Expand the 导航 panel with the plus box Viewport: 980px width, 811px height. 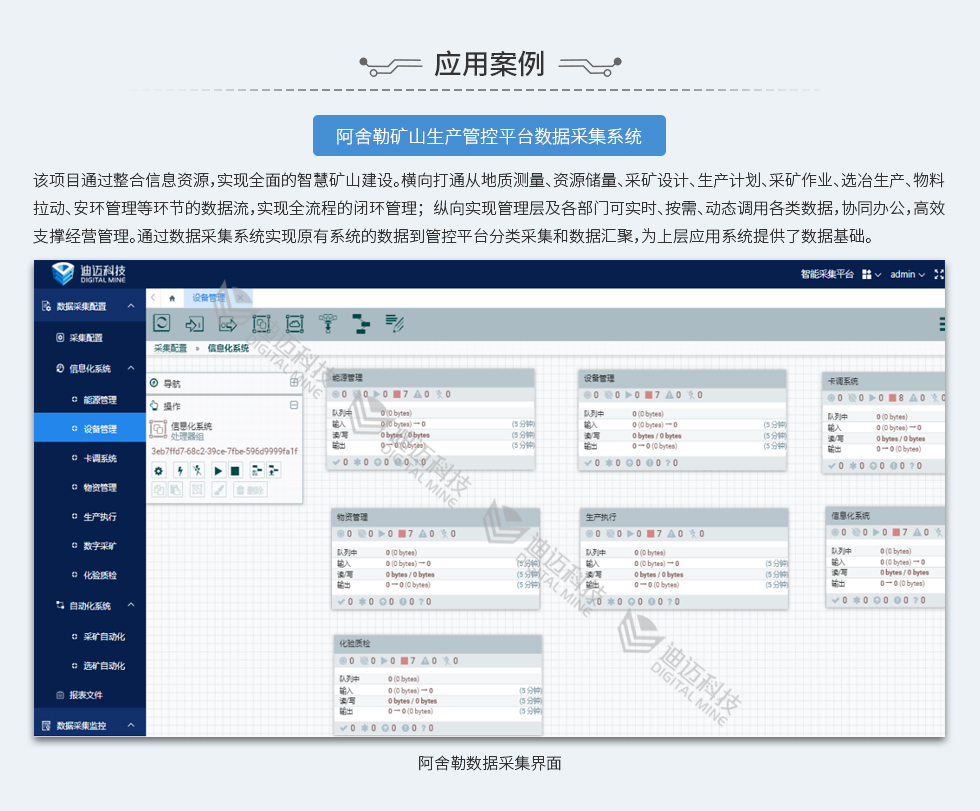click(294, 382)
